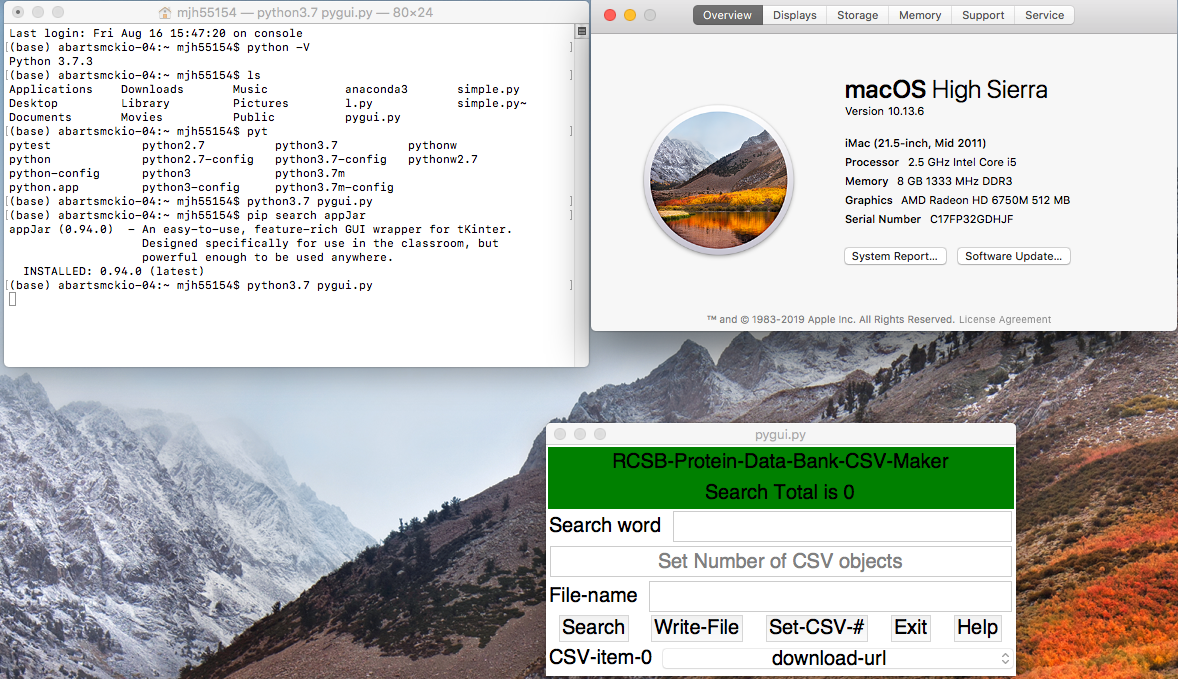Open Help in pygui window
This screenshot has height=679, width=1178.
point(977,627)
